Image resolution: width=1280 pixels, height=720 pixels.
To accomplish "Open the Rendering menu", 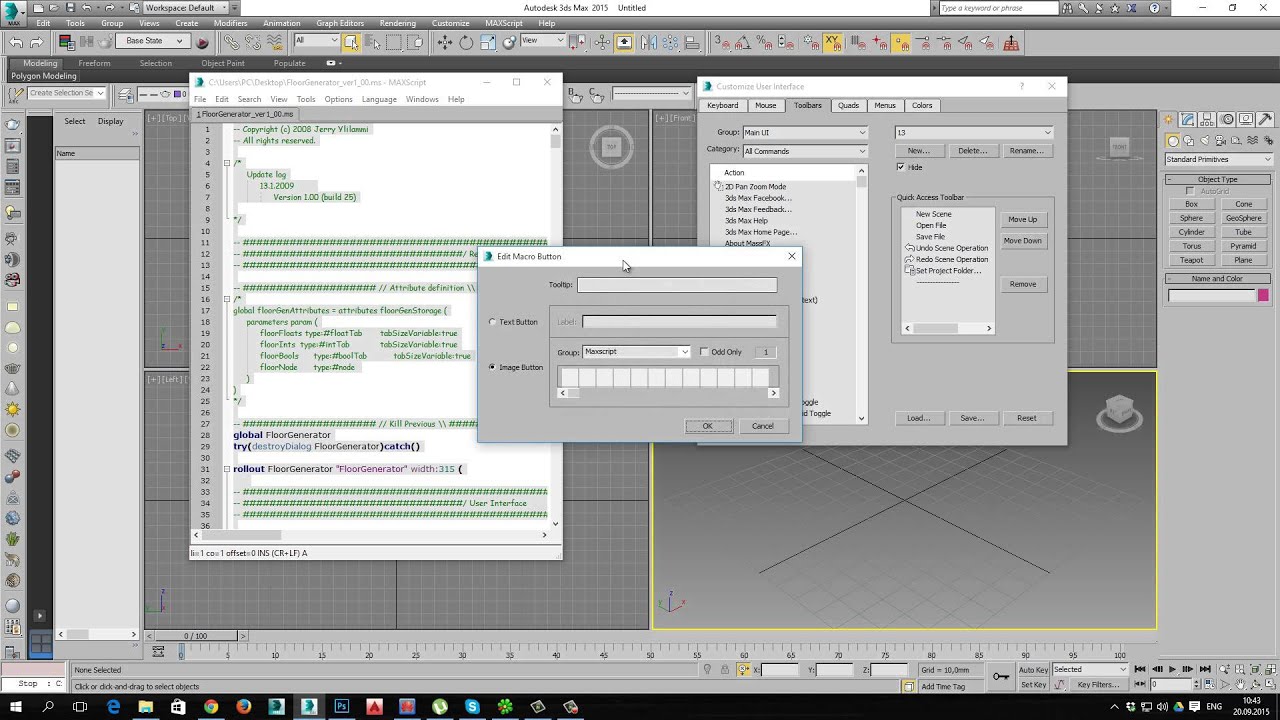I will (x=398, y=23).
